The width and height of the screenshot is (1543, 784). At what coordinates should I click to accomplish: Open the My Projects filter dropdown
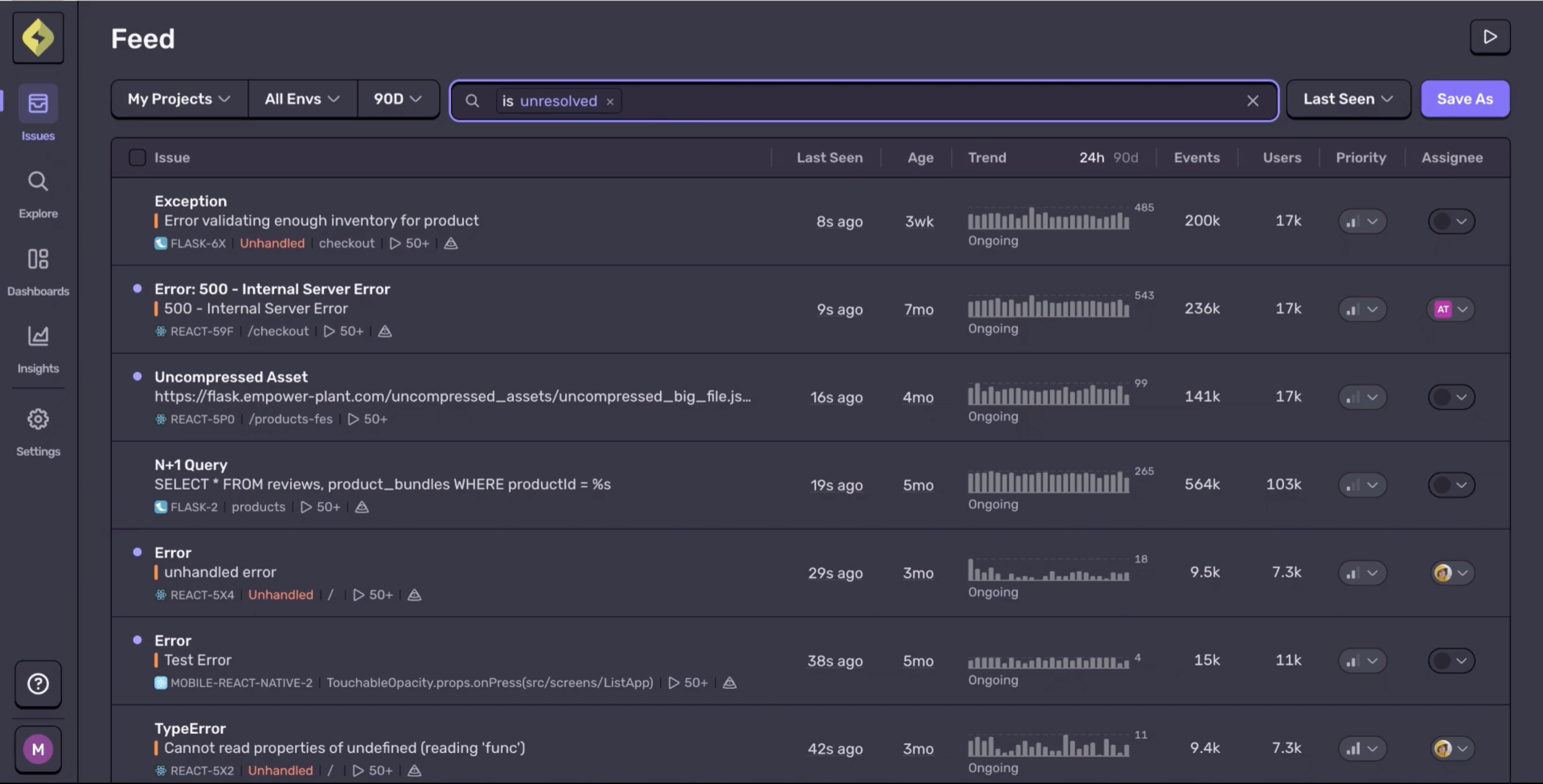tap(178, 99)
